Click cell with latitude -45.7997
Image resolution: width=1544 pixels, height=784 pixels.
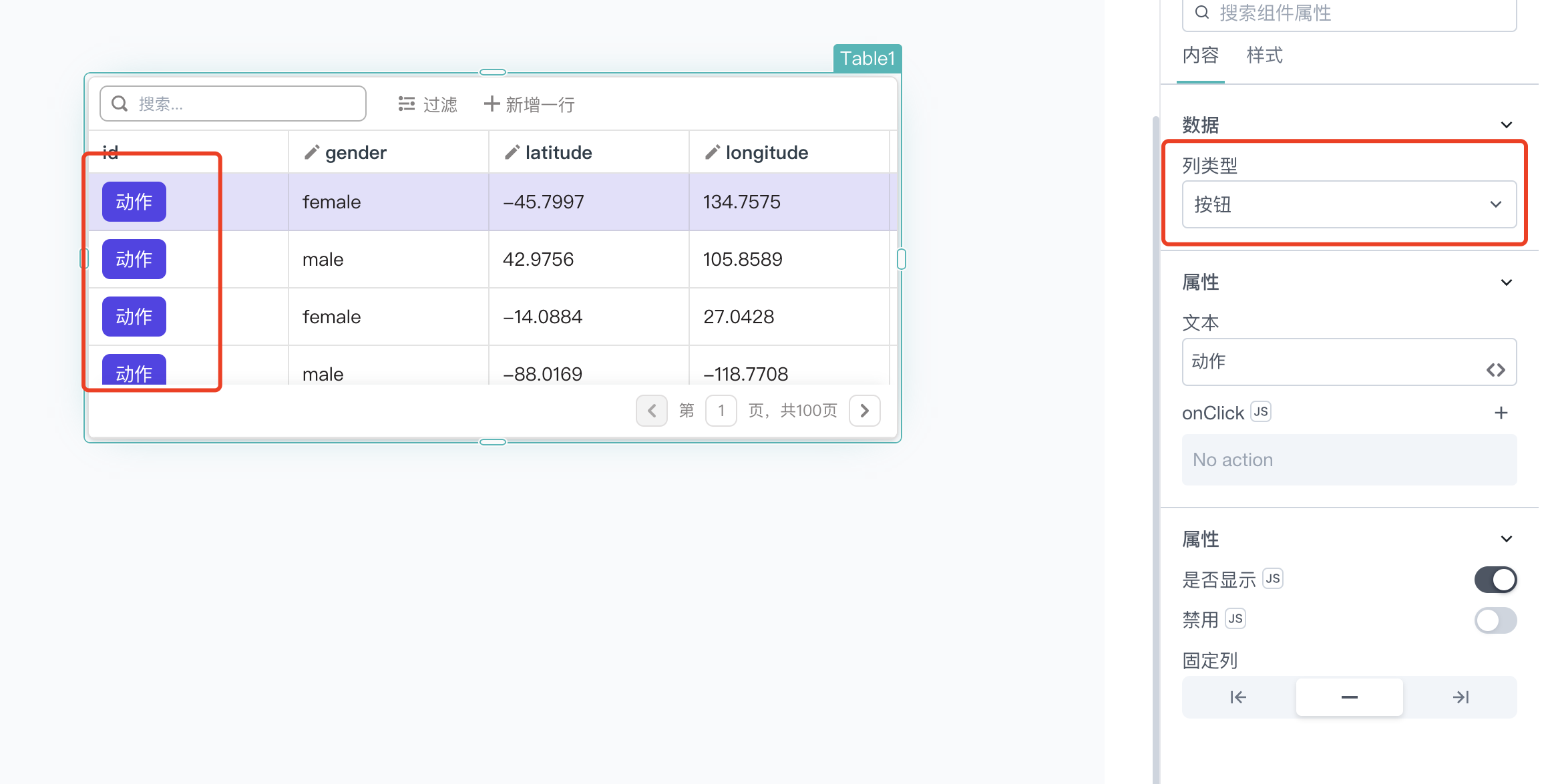(589, 202)
